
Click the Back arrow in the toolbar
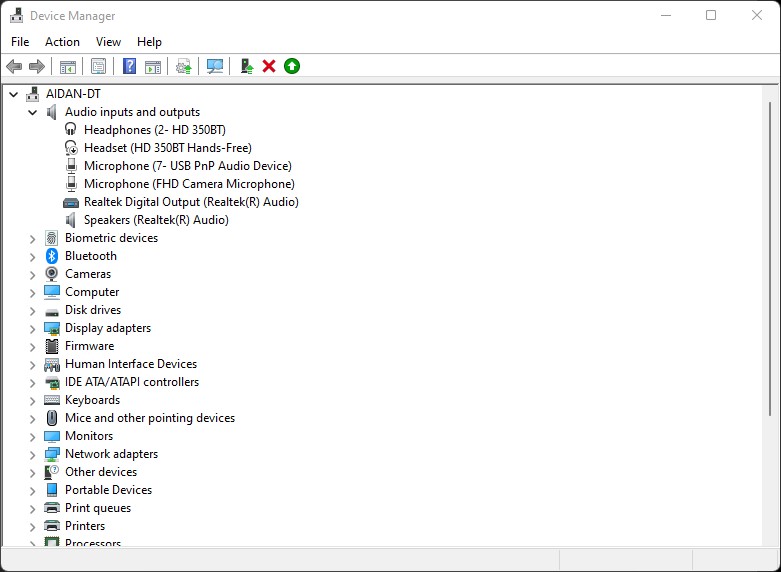coord(14,66)
